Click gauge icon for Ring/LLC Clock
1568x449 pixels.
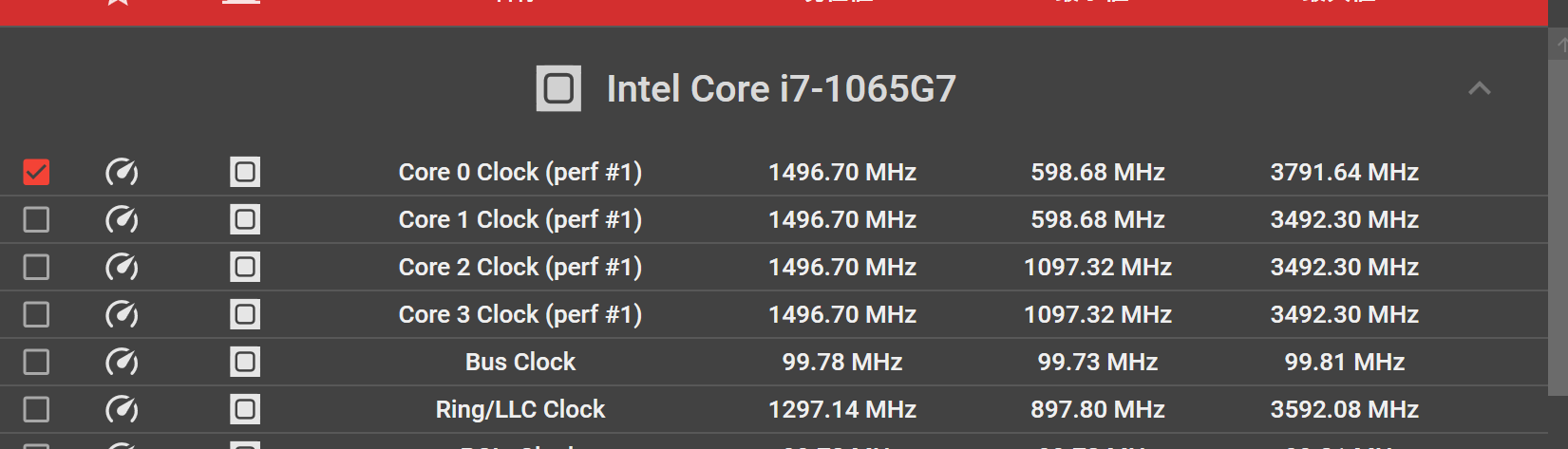122,409
